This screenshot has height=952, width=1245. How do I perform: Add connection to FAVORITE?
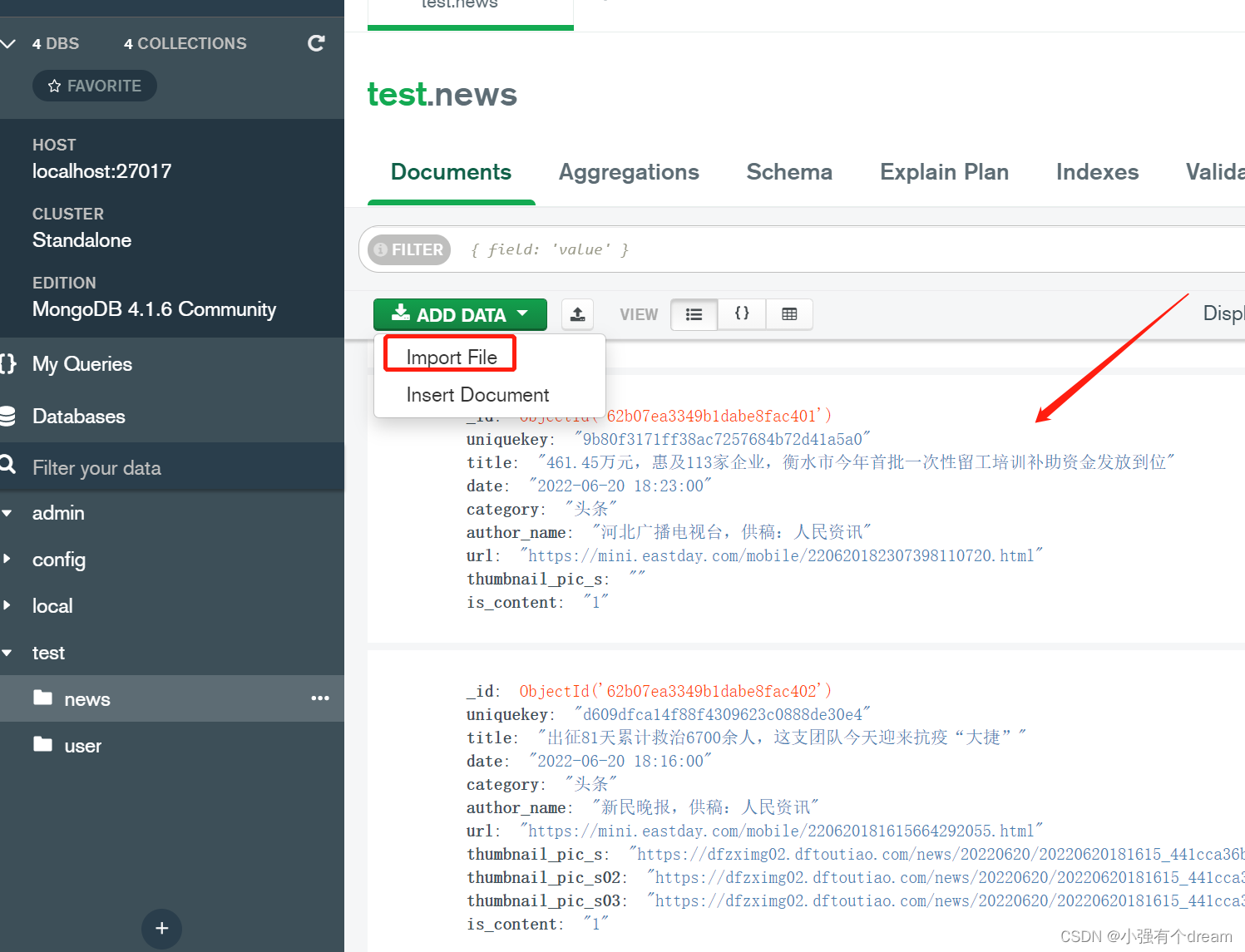tap(95, 86)
